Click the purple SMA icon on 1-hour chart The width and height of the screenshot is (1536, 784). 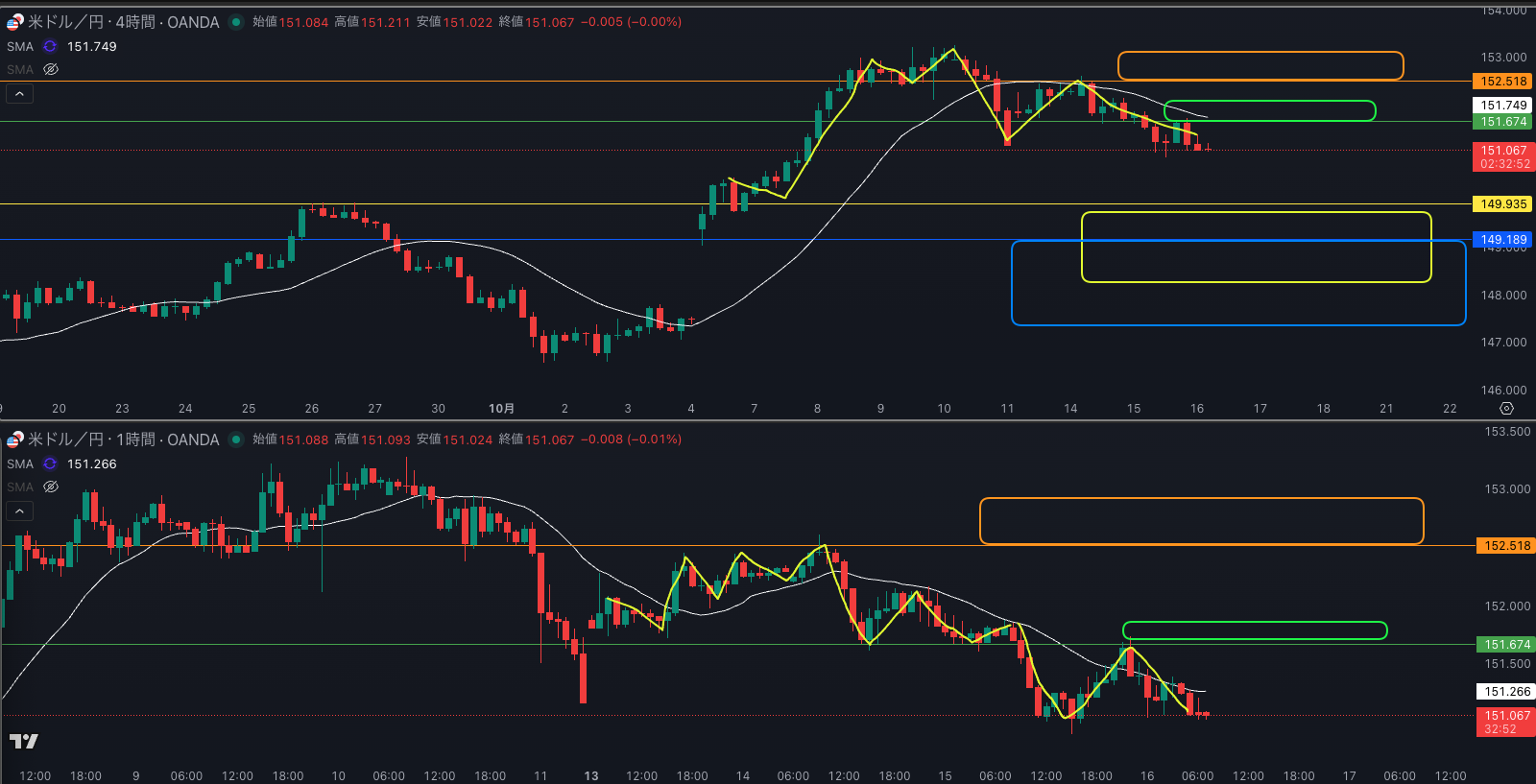[x=50, y=463]
